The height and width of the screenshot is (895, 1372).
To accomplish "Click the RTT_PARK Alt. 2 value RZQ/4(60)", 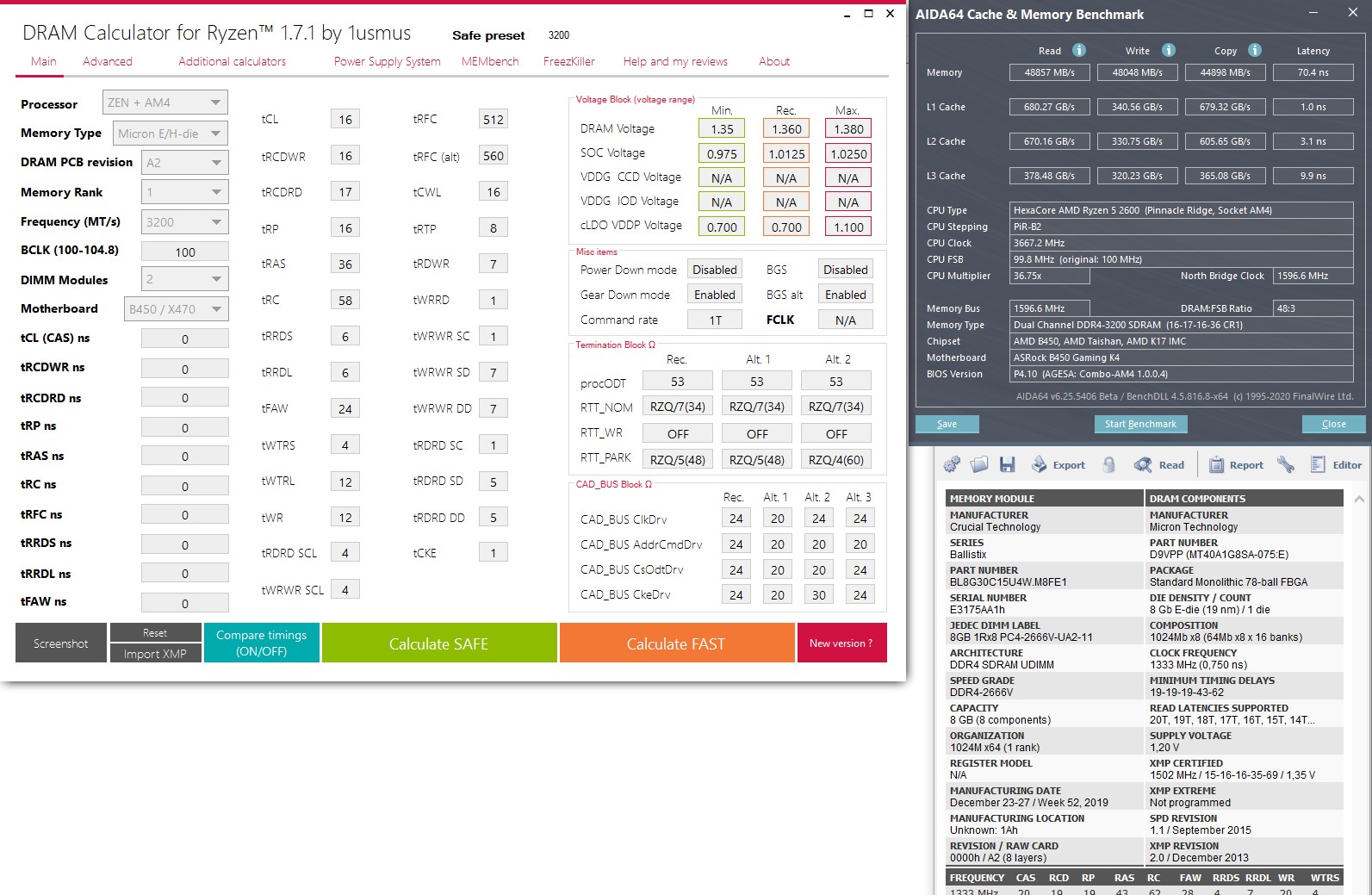I will click(836, 459).
